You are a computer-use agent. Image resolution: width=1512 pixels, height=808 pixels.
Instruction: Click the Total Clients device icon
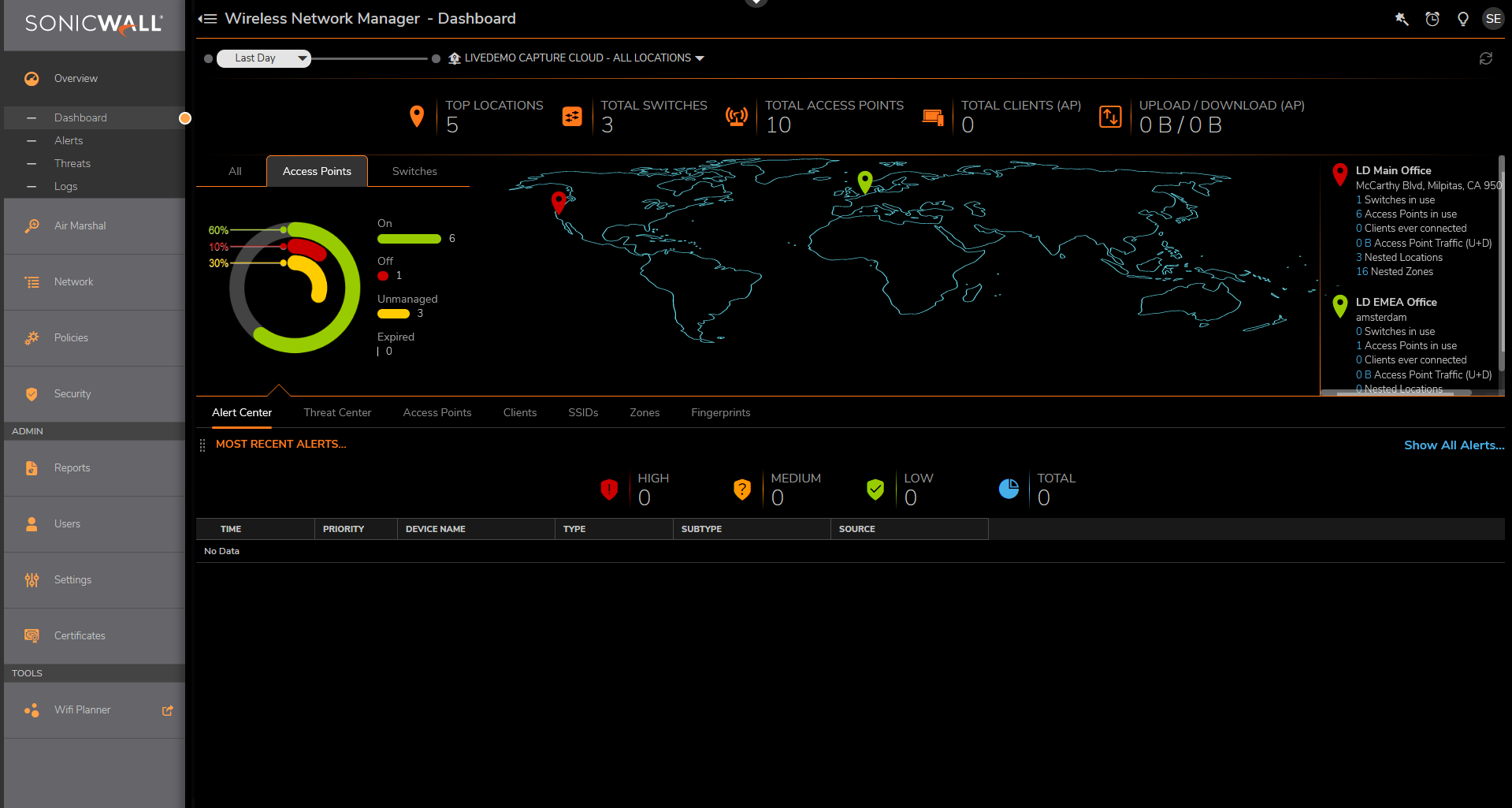coord(933,117)
